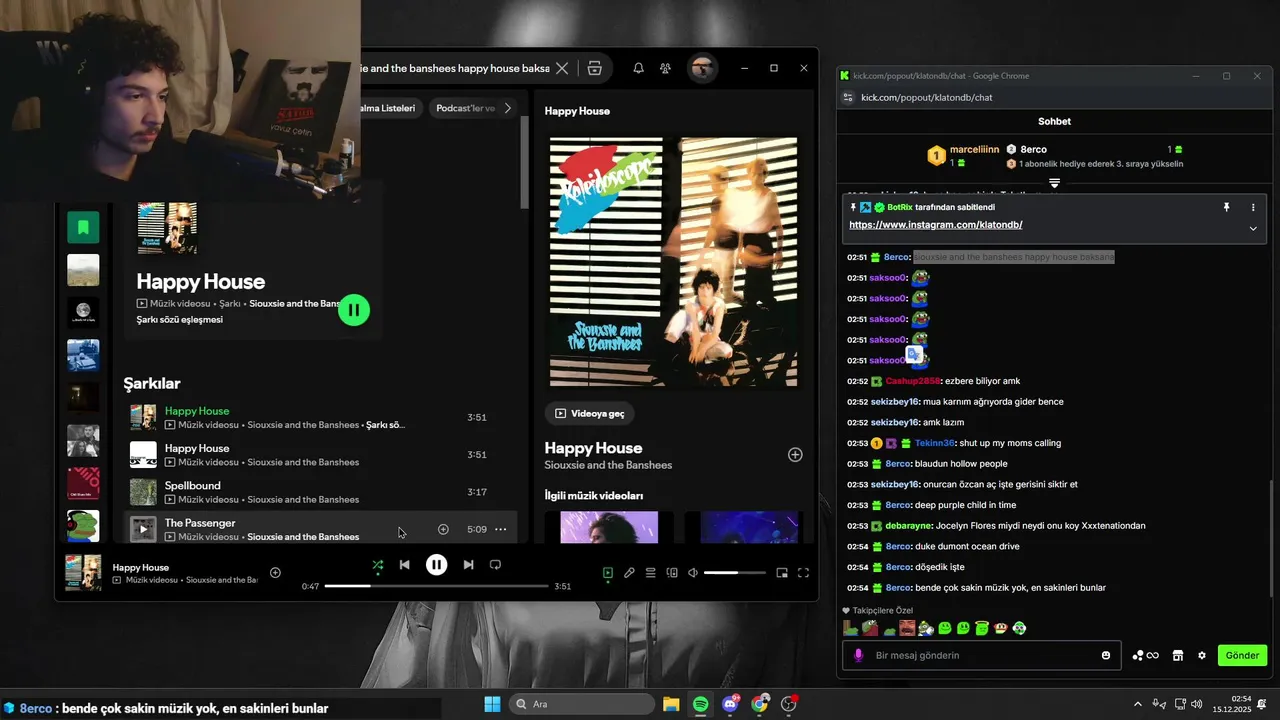Open the lyrics microphone icon
The width and height of the screenshot is (1280, 720).
[629, 573]
